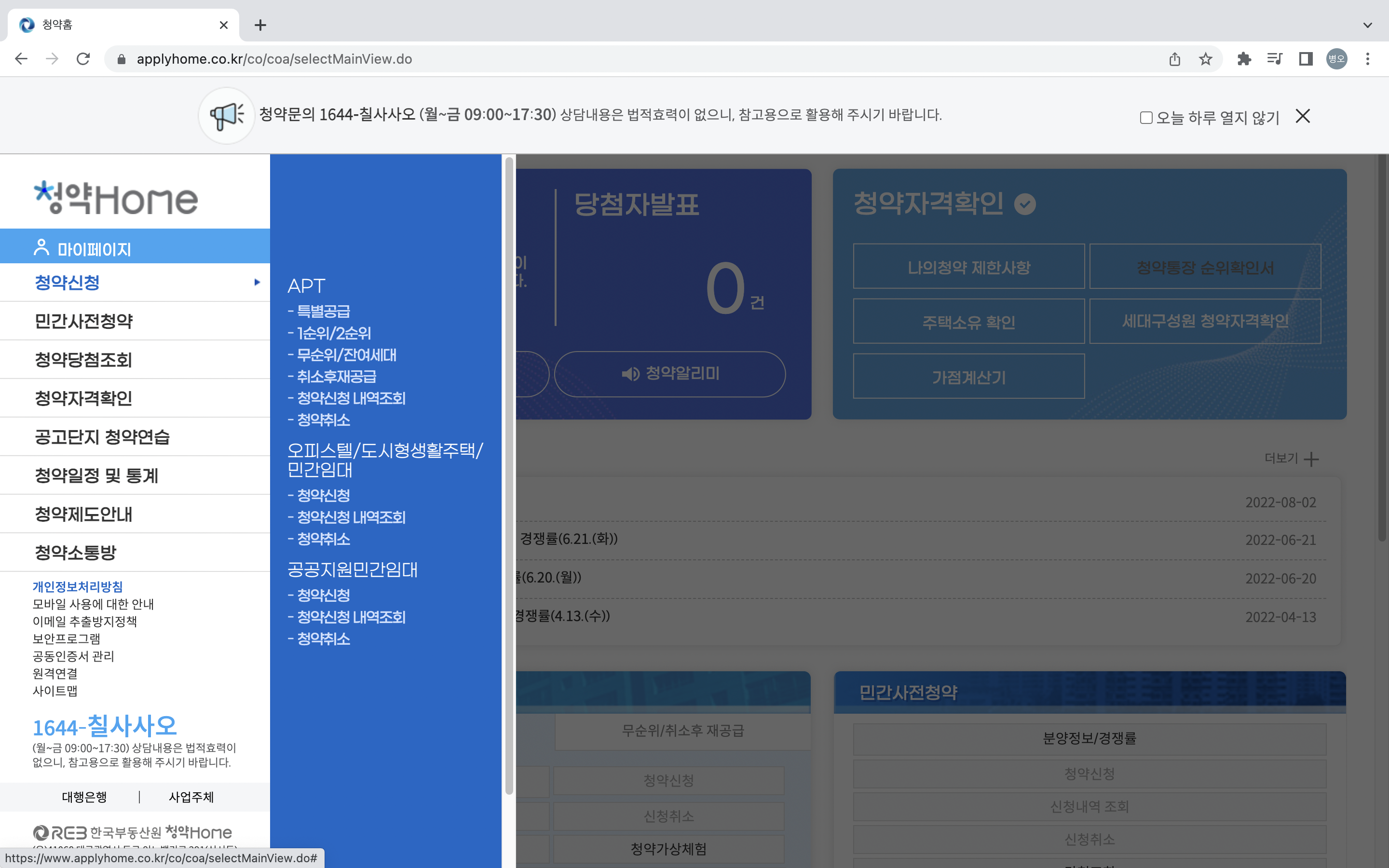Toggle Chrome side panel icon
Screen dimensions: 1389x868
[1306, 59]
